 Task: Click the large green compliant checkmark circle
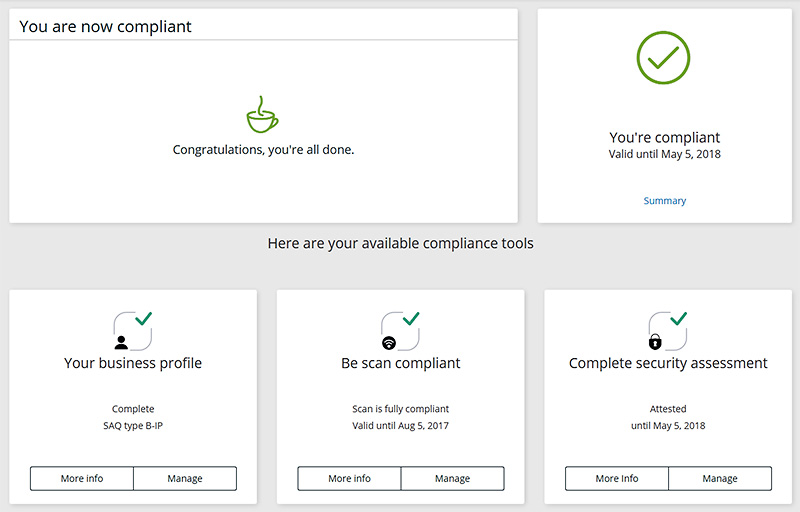664,57
